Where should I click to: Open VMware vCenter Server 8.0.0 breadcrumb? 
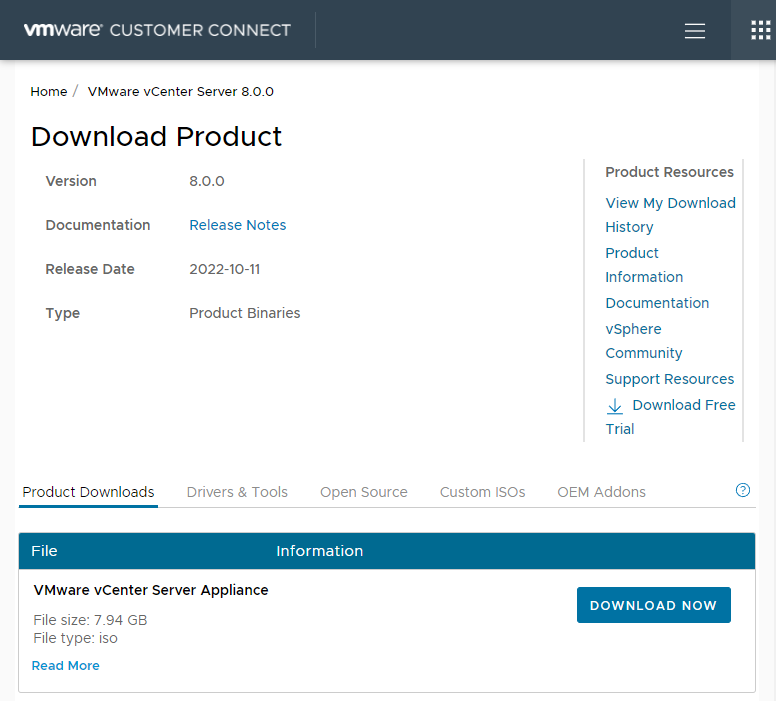(181, 92)
